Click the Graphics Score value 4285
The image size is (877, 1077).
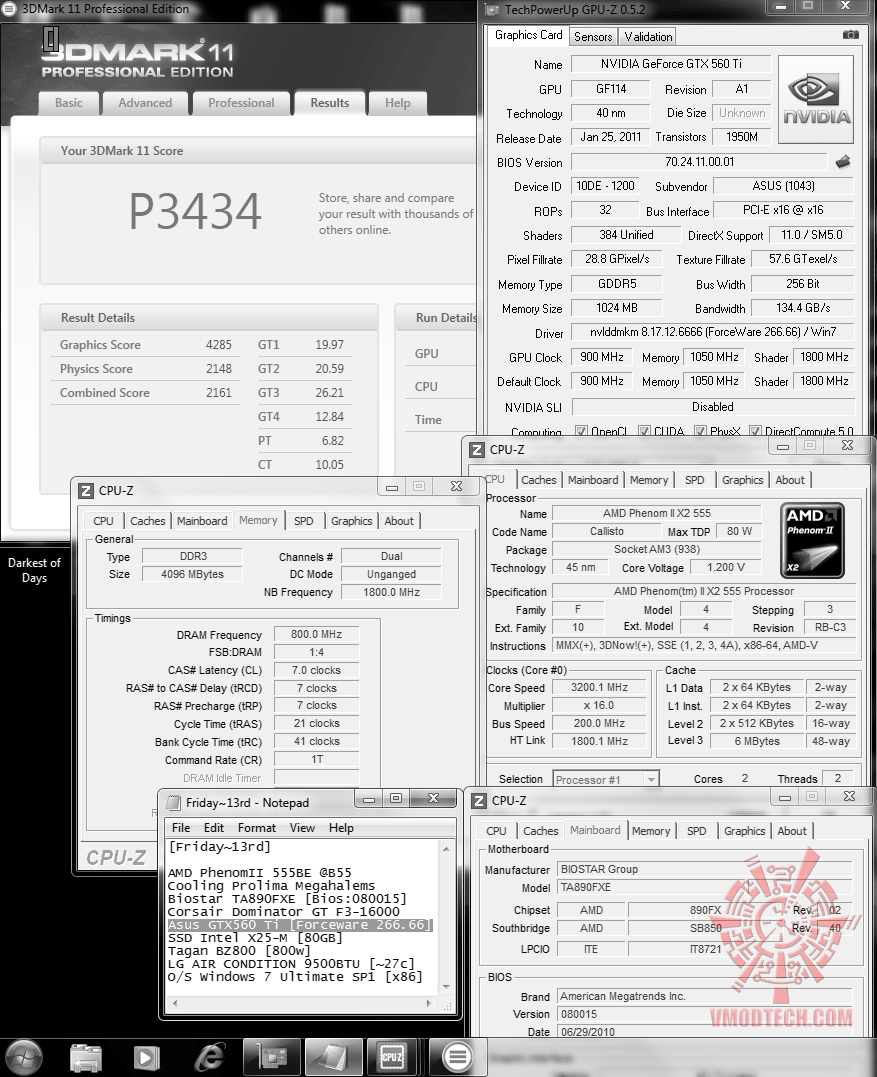[218, 345]
